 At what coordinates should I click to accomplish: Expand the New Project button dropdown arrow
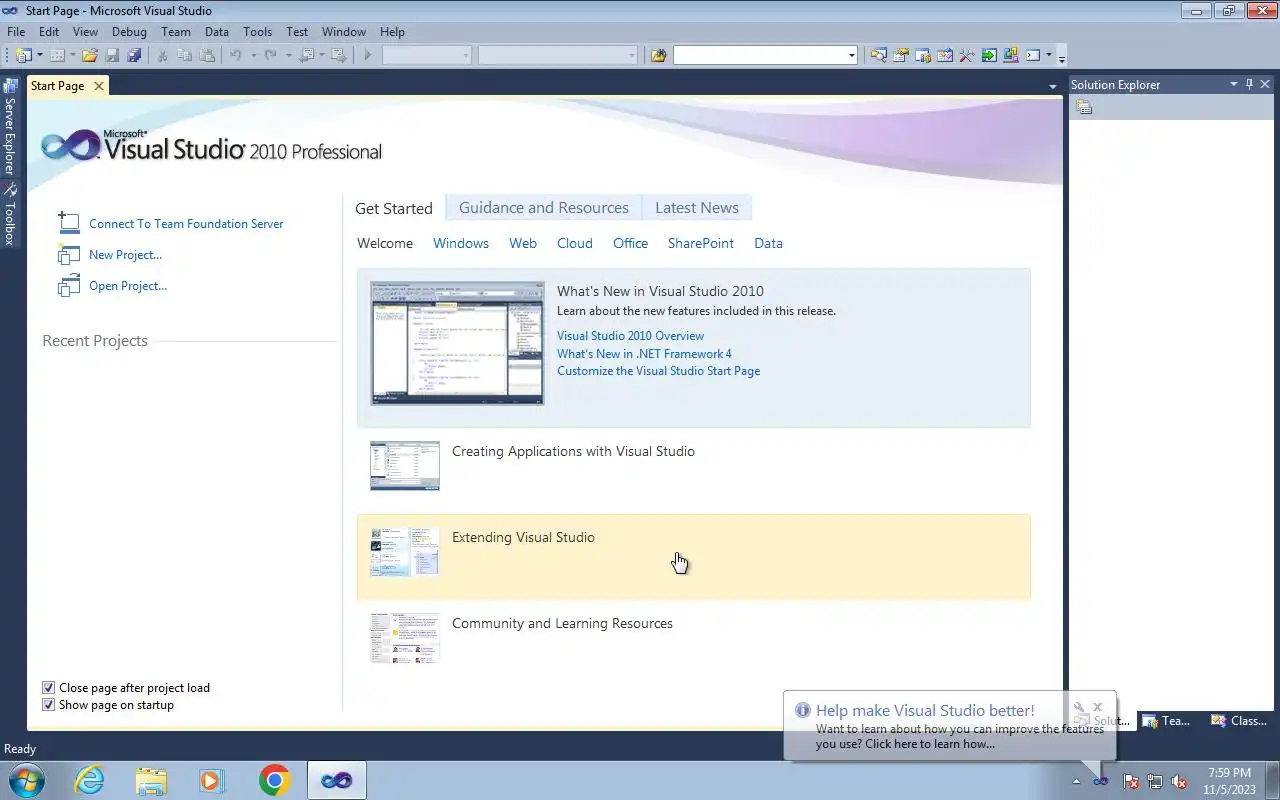click(40, 55)
